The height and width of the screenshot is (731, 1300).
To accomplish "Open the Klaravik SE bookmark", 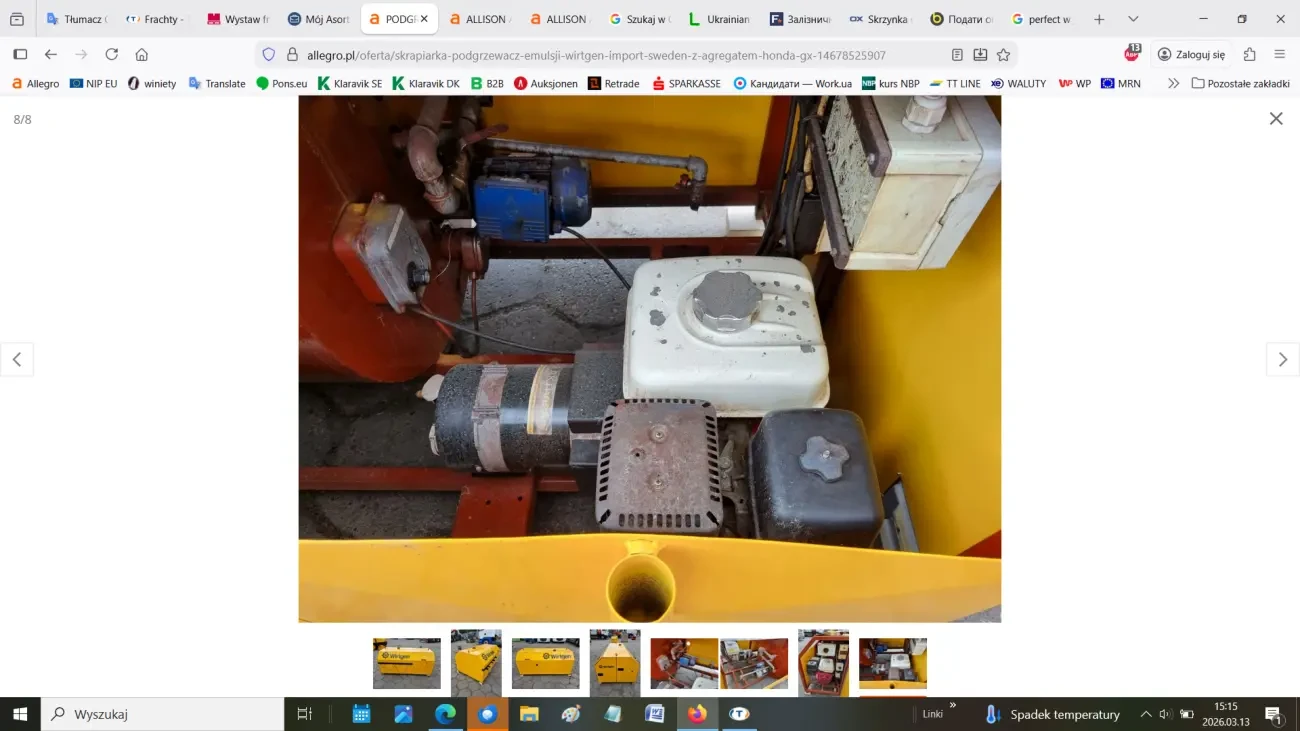I will coord(350,84).
